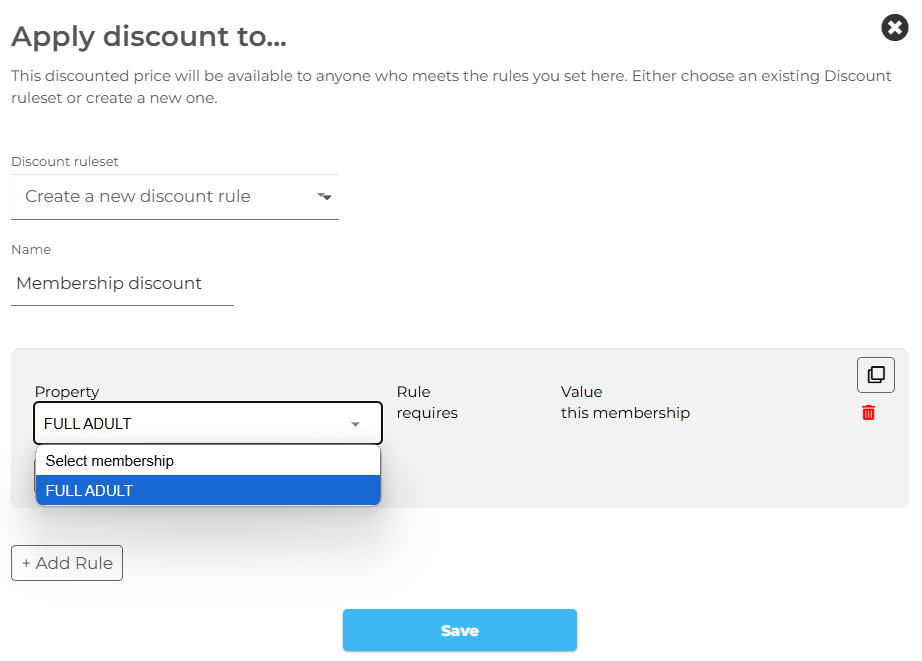Click the Discount ruleset label
The width and height of the screenshot is (922, 661).
tap(65, 162)
